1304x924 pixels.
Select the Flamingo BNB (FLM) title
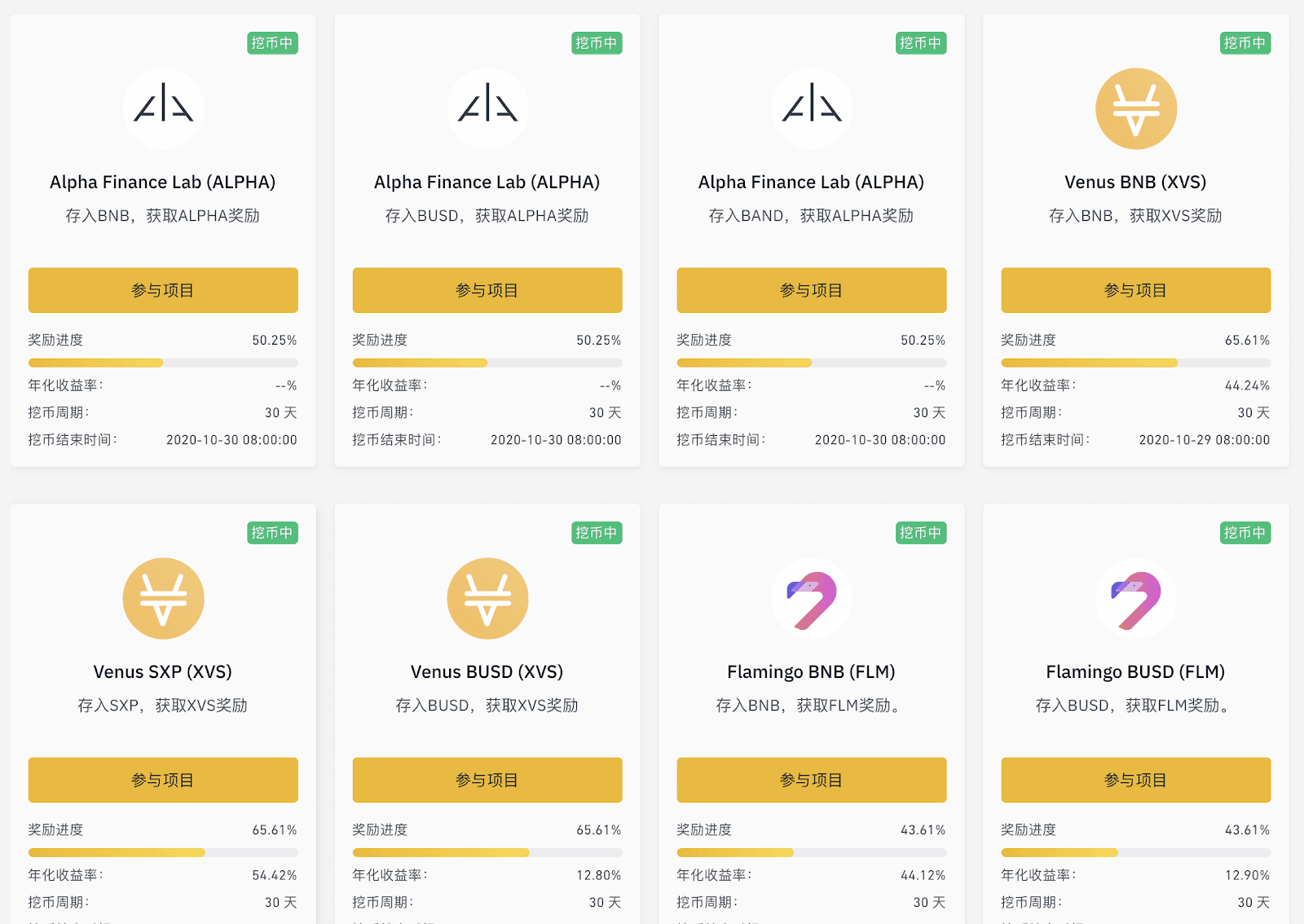point(812,672)
